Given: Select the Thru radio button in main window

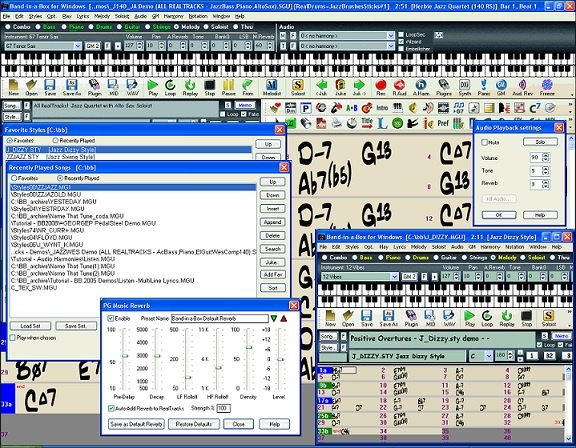Looking at the screenshot, I should (x=235, y=27).
